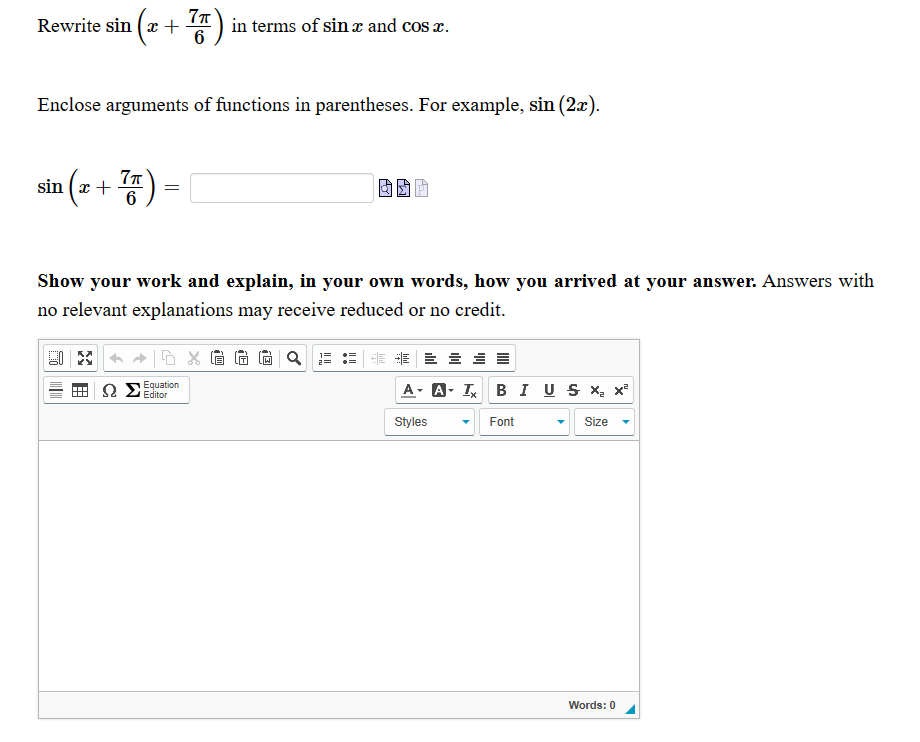Viewport: 920px width, 742px height.
Task: Insert a table into the editor
Action: tap(80, 390)
